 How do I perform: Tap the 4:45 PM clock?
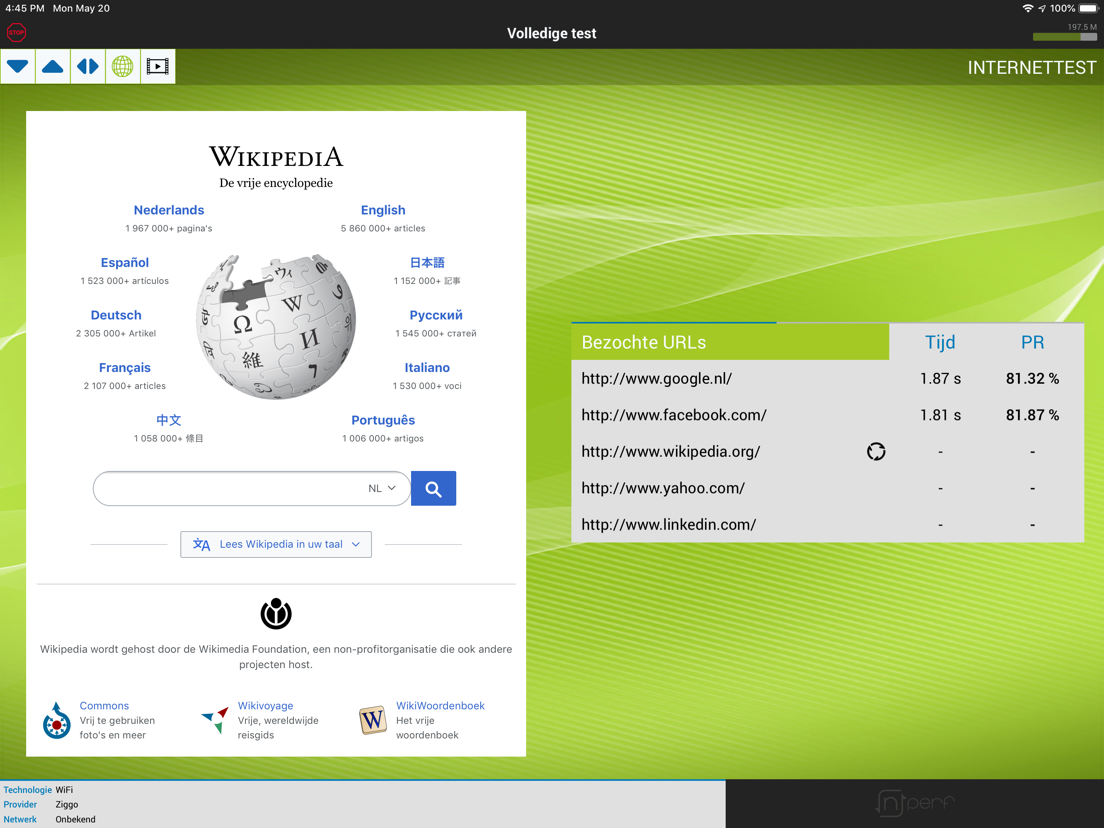pos(25,8)
